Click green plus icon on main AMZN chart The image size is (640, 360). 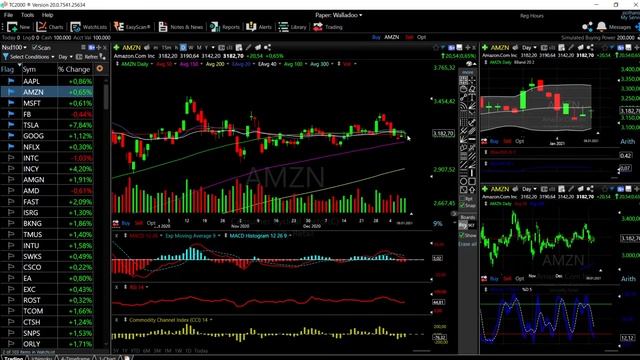pyautogui.click(x=116, y=48)
